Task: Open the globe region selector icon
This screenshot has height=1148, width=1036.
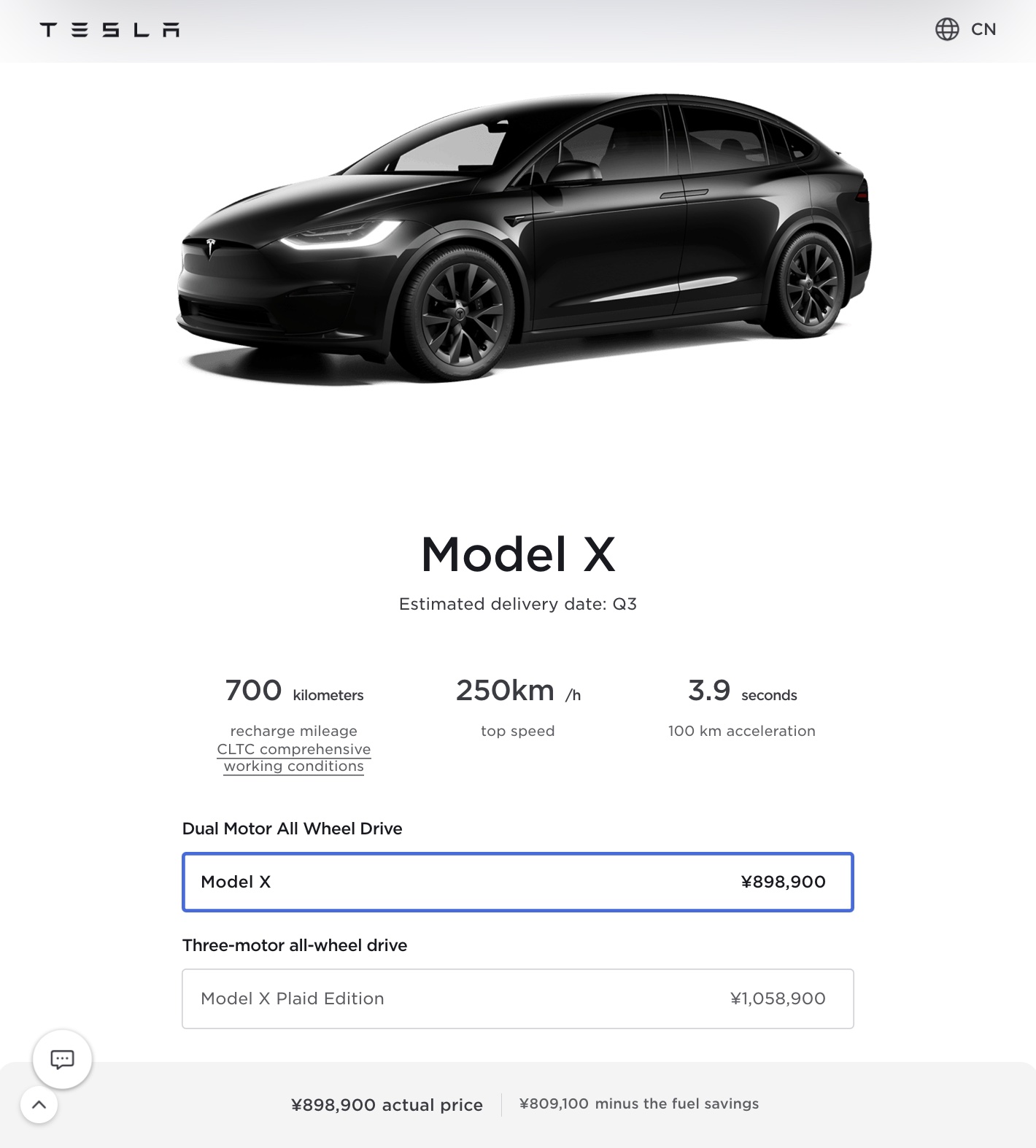Action: pyautogui.click(x=947, y=29)
